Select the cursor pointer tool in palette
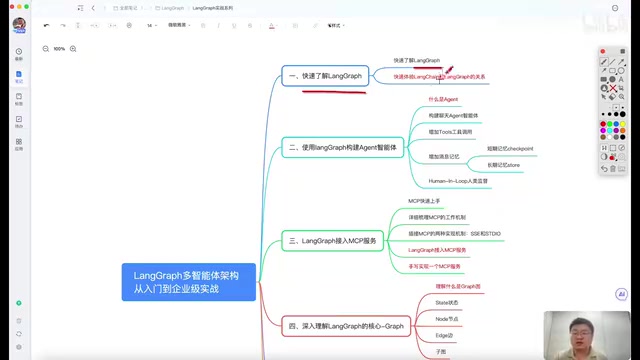The width and height of the screenshot is (640, 360). [x=603, y=97]
